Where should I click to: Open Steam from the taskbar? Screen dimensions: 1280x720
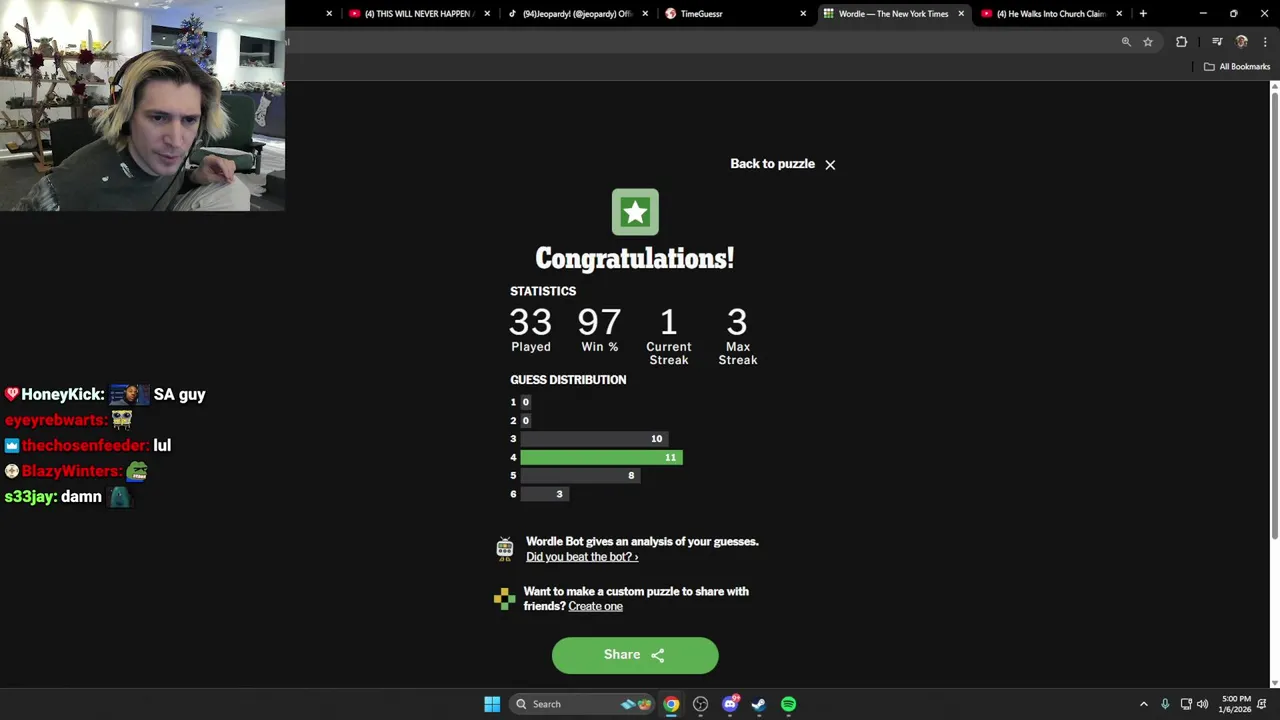pos(759,704)
